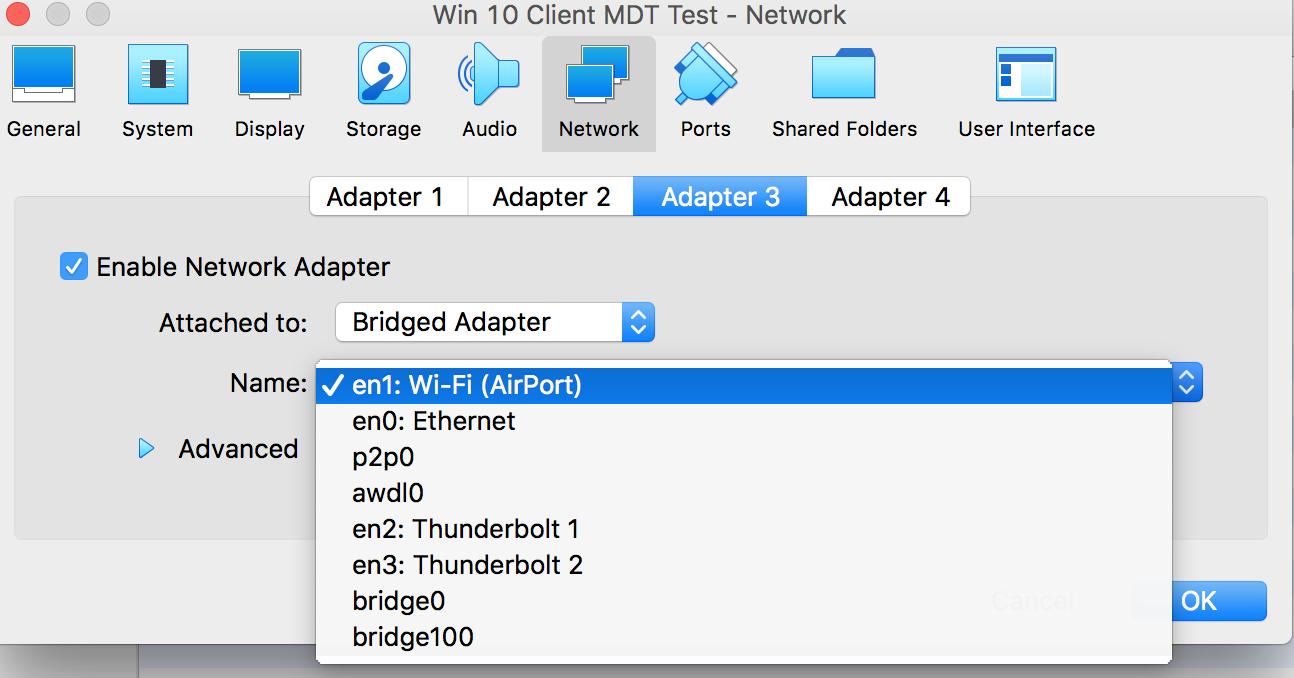Open the Attached to Bridged Adapter dropdown
This screenshot has height=678, width=1294.
pos(495,322)
